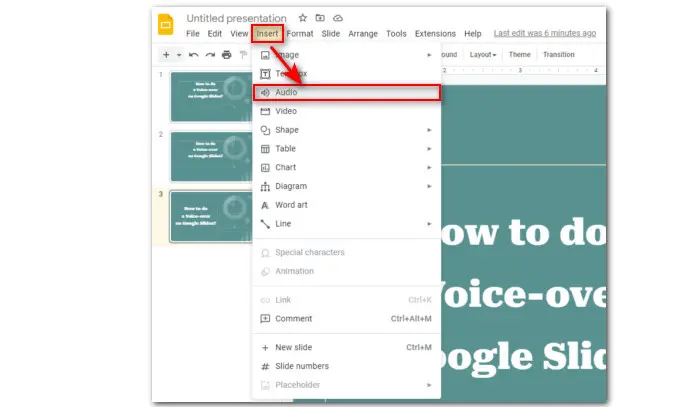Screen dimensions: 700x407
Task: Open the last edit history link
Action: coord(545,33)
